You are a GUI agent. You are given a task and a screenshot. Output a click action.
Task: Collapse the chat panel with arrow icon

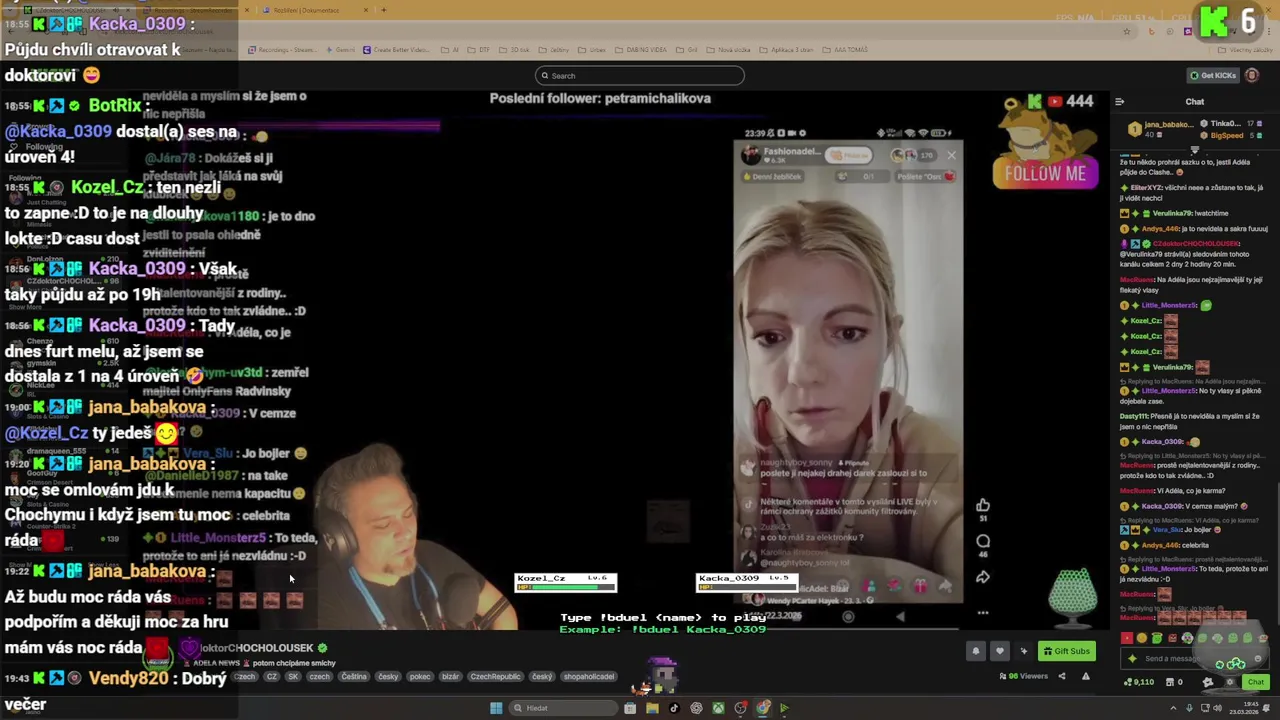click(x=1120, y=101)
